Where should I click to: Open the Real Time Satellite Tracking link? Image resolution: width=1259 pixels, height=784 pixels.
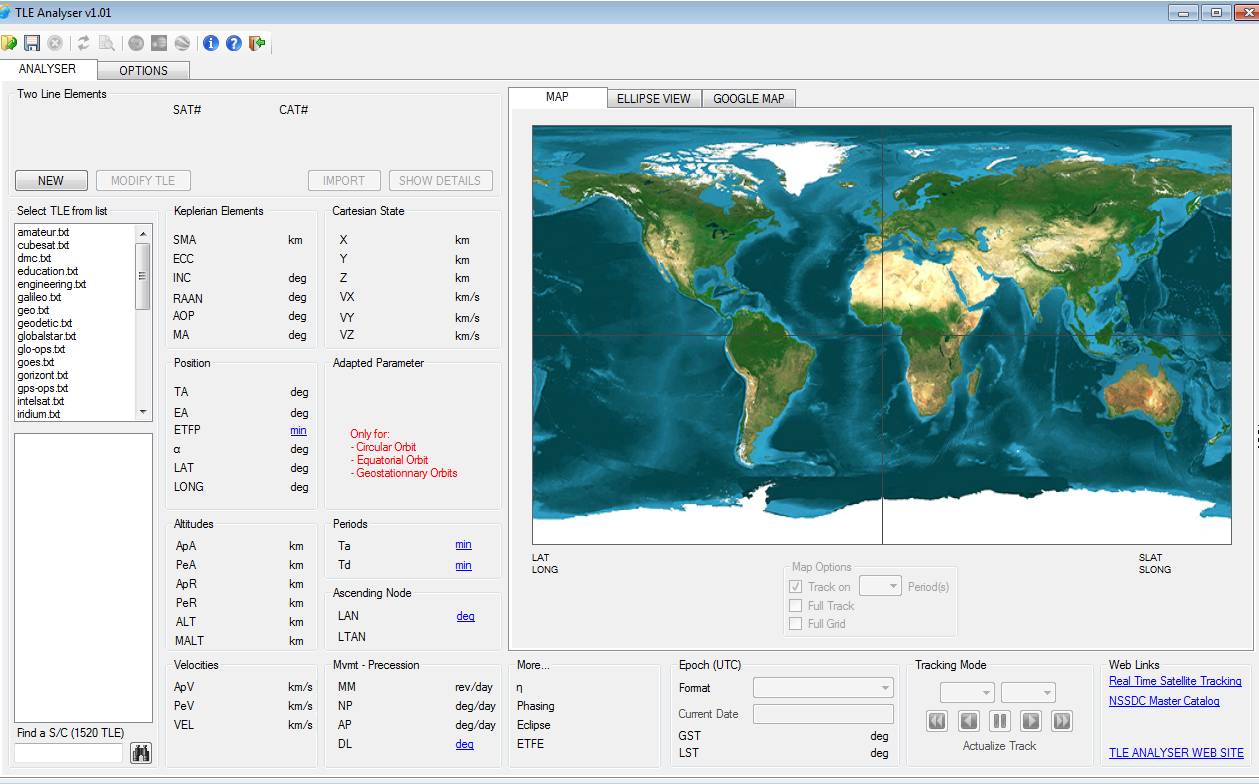[x=1174, y=681]
